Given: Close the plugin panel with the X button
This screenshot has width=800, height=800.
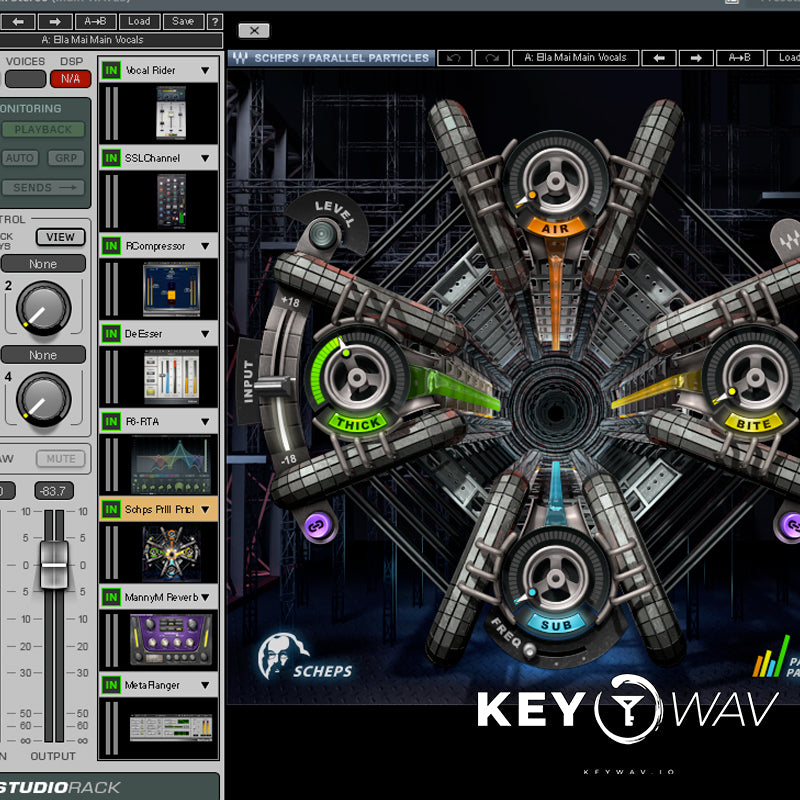Looking at the screenshot, I should pos(254,31).
